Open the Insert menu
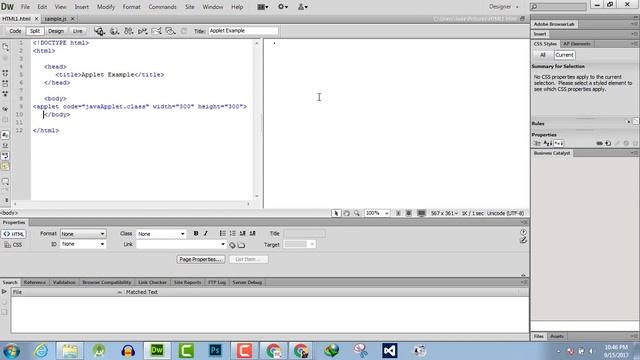The image size is (640, 360). click(x=82, y=7)
